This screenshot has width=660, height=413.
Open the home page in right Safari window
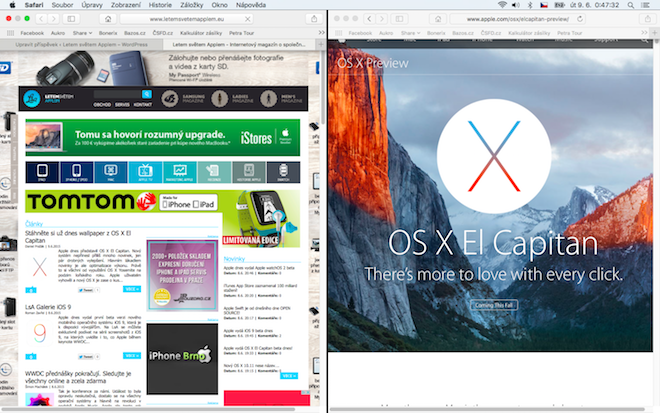438,19
